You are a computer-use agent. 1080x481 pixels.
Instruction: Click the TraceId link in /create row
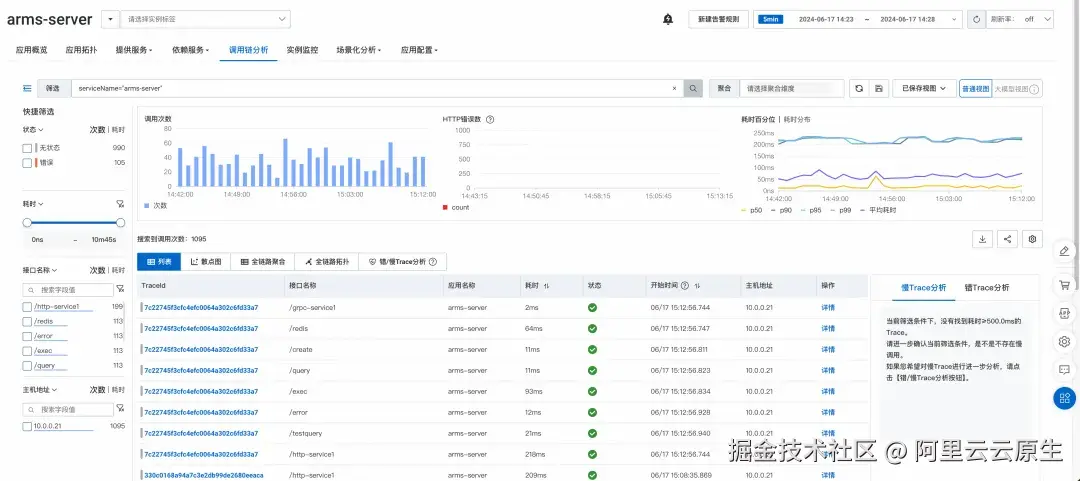click(x=201, y=349)
